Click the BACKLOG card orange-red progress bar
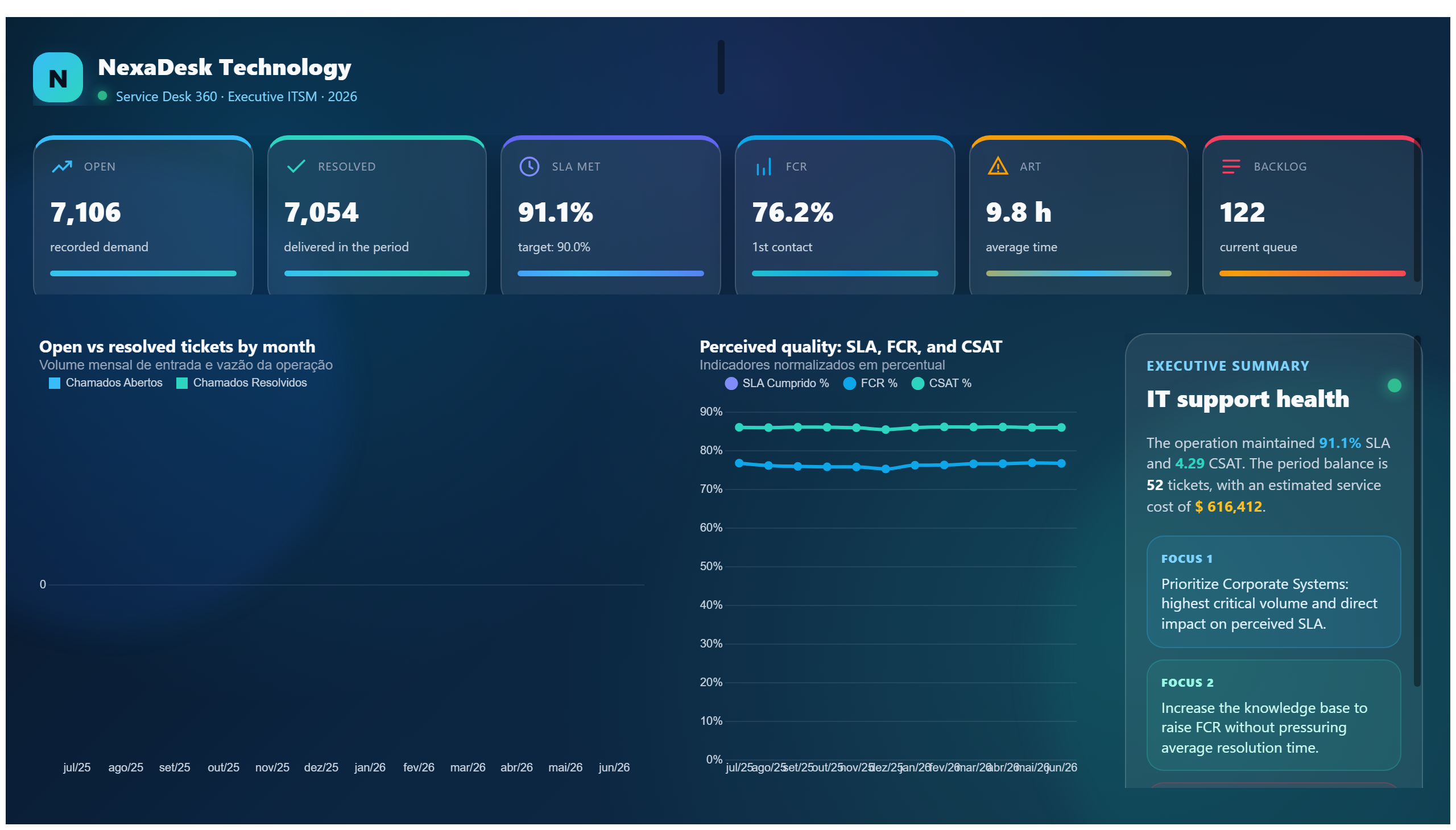This screenshot has height=830, width=1456. (x=1312, y=273)
